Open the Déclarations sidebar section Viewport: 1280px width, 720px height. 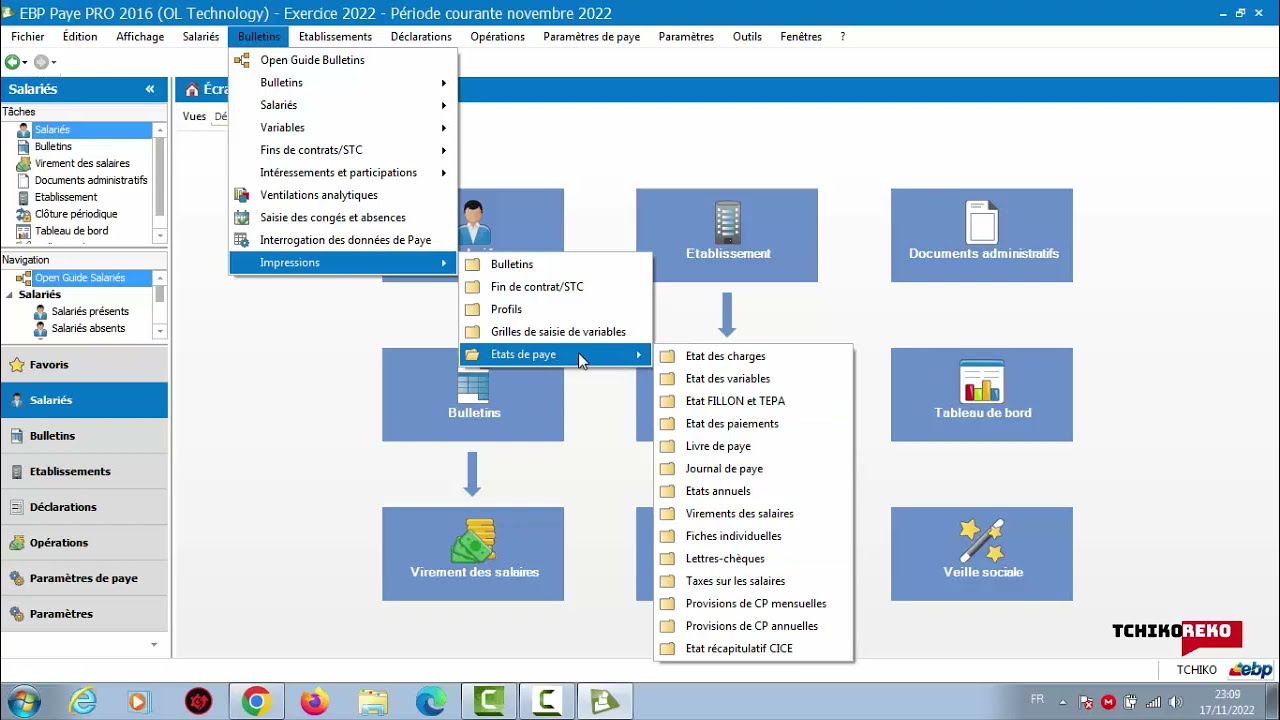click(x=85, y=507)
